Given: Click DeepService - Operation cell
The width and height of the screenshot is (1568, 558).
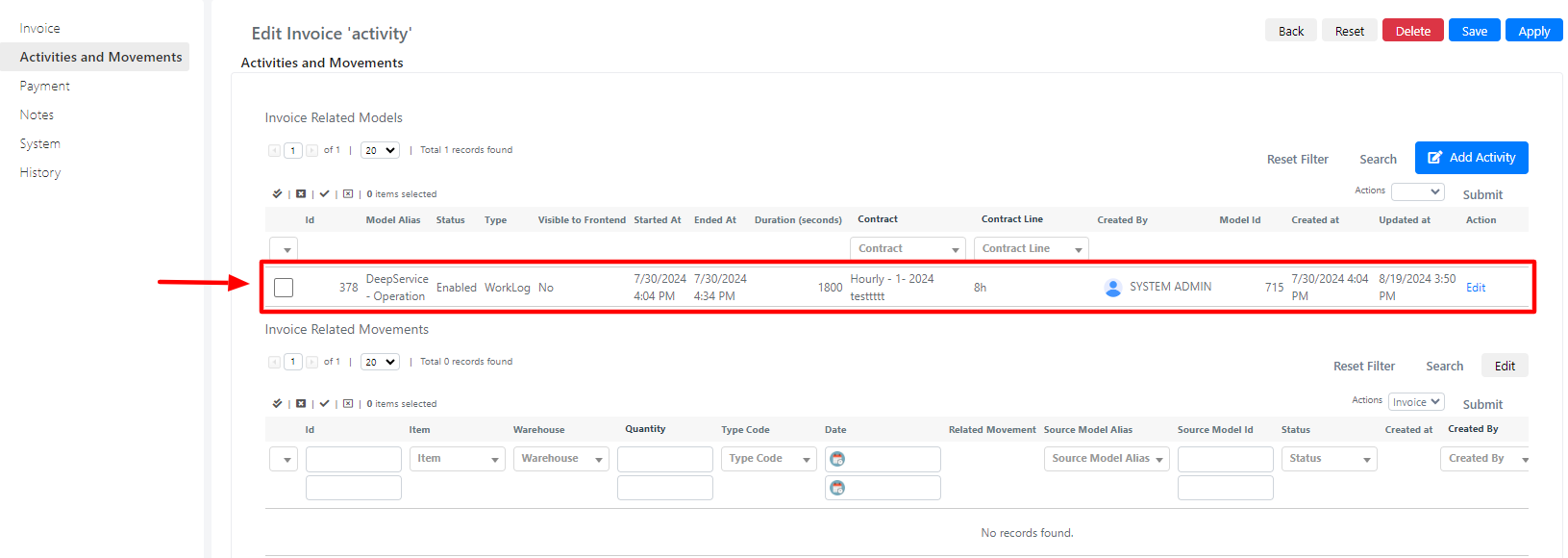Looking at the screenshot, I should click(397, 288).
